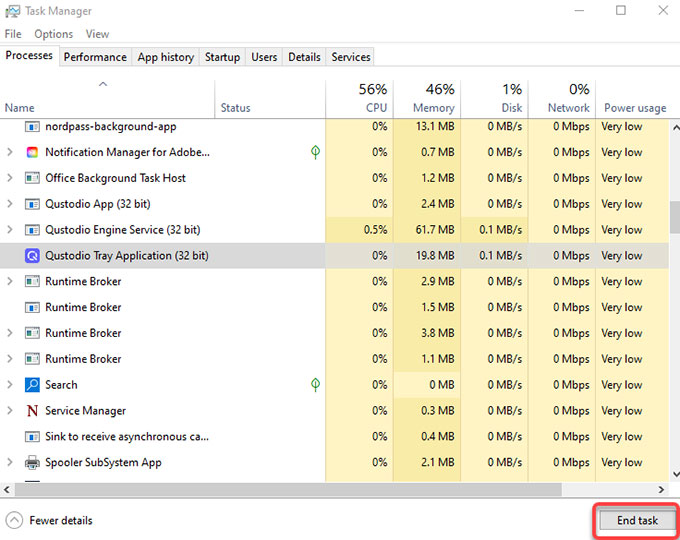This screenshot has height=540, width=680.
Task: Click the Sink to receive asynchronous icon
Action: click(32, 436)
